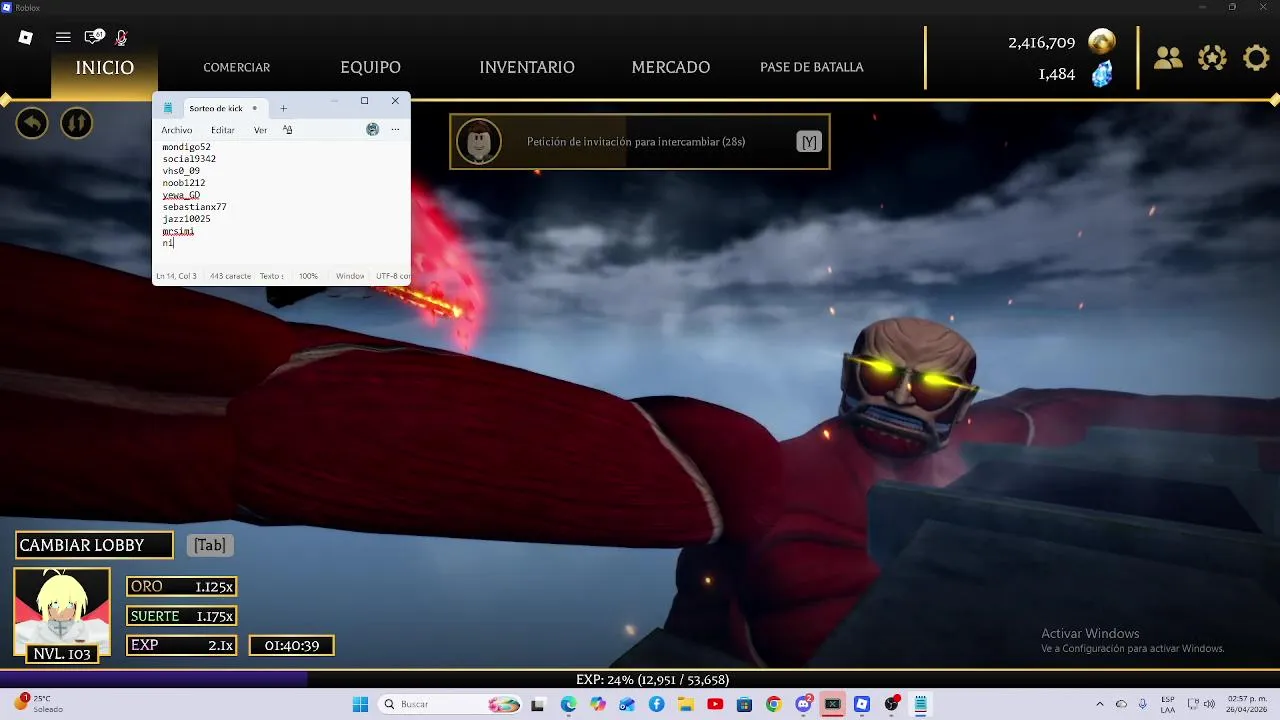Click the Notepad account avatar
The image size is (1280, 720).
click(x=372, y=129)
